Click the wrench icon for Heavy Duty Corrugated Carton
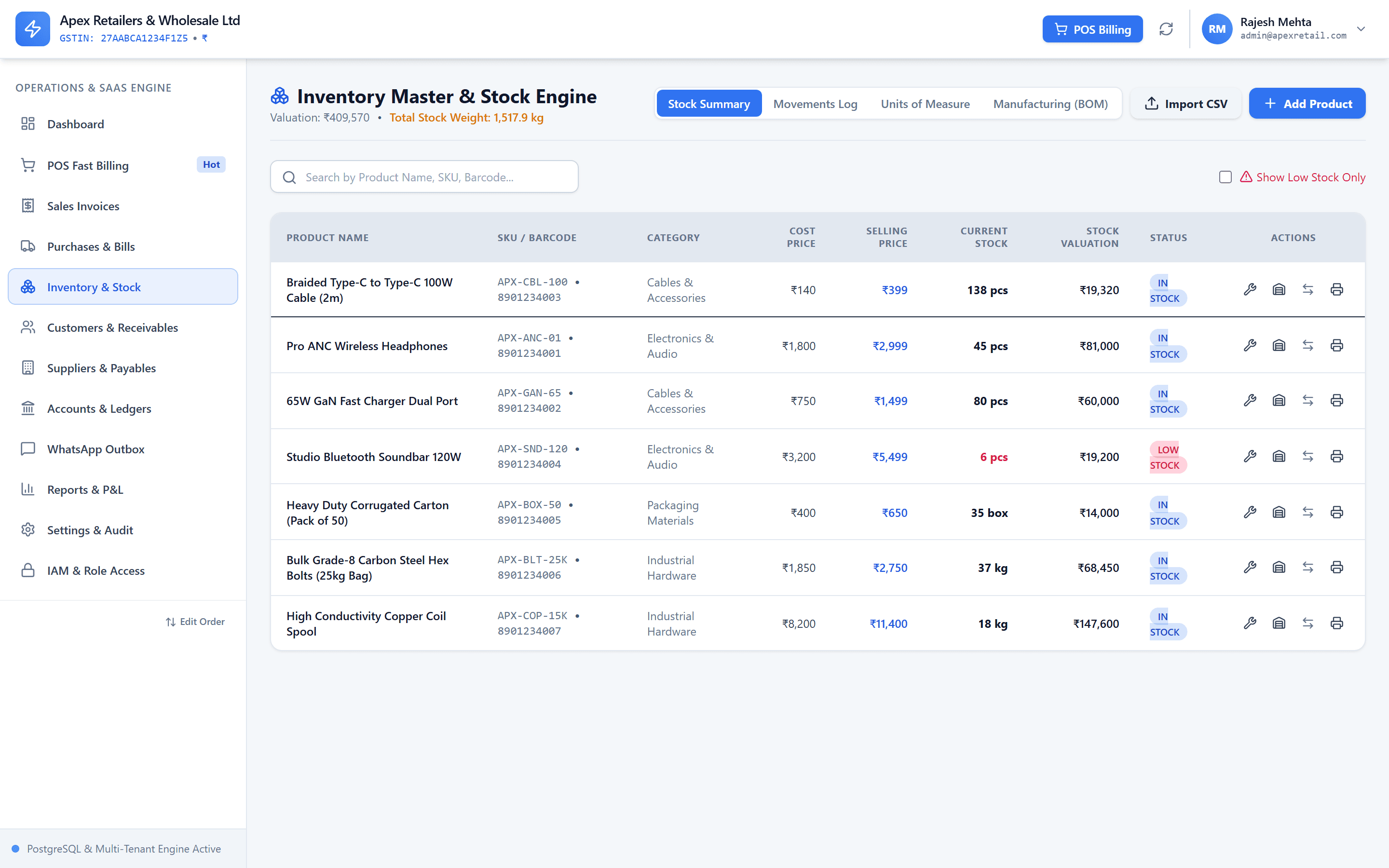The image size is (1389, 868). 1250,512
